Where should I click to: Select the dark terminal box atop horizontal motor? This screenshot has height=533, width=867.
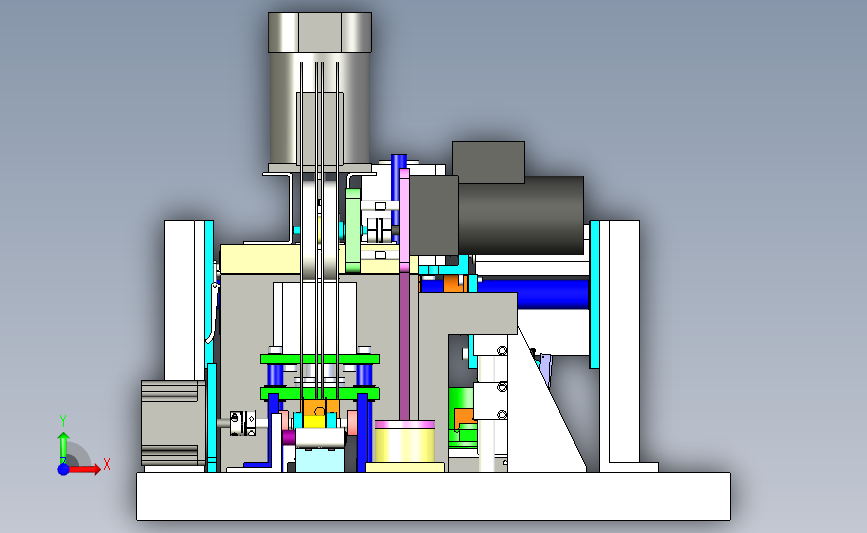coord(488,162)
